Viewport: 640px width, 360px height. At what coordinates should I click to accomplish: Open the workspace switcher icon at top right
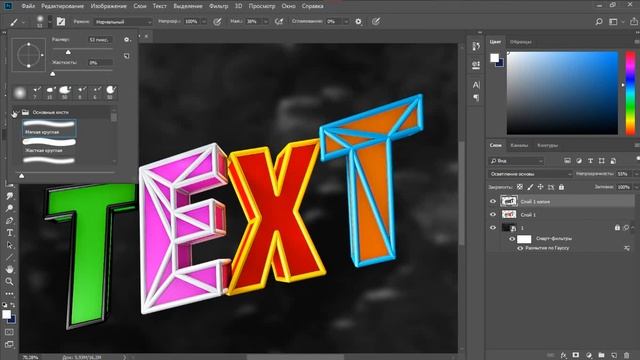click(613, 22)
